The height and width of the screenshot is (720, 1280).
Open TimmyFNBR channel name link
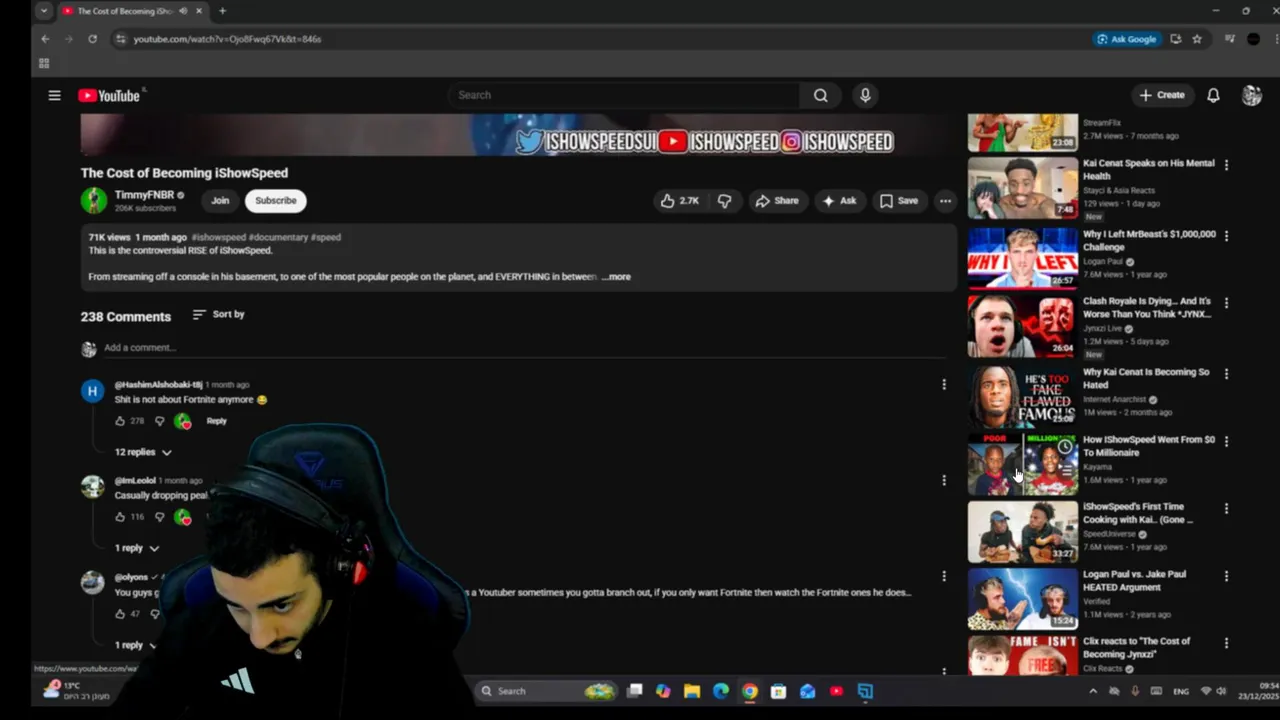[x=144, y=195]
